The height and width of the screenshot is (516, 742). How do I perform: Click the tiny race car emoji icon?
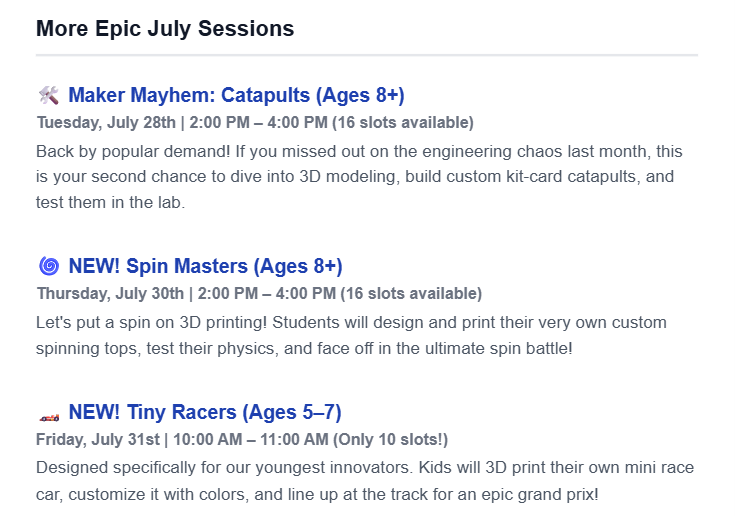click(49, 418)
